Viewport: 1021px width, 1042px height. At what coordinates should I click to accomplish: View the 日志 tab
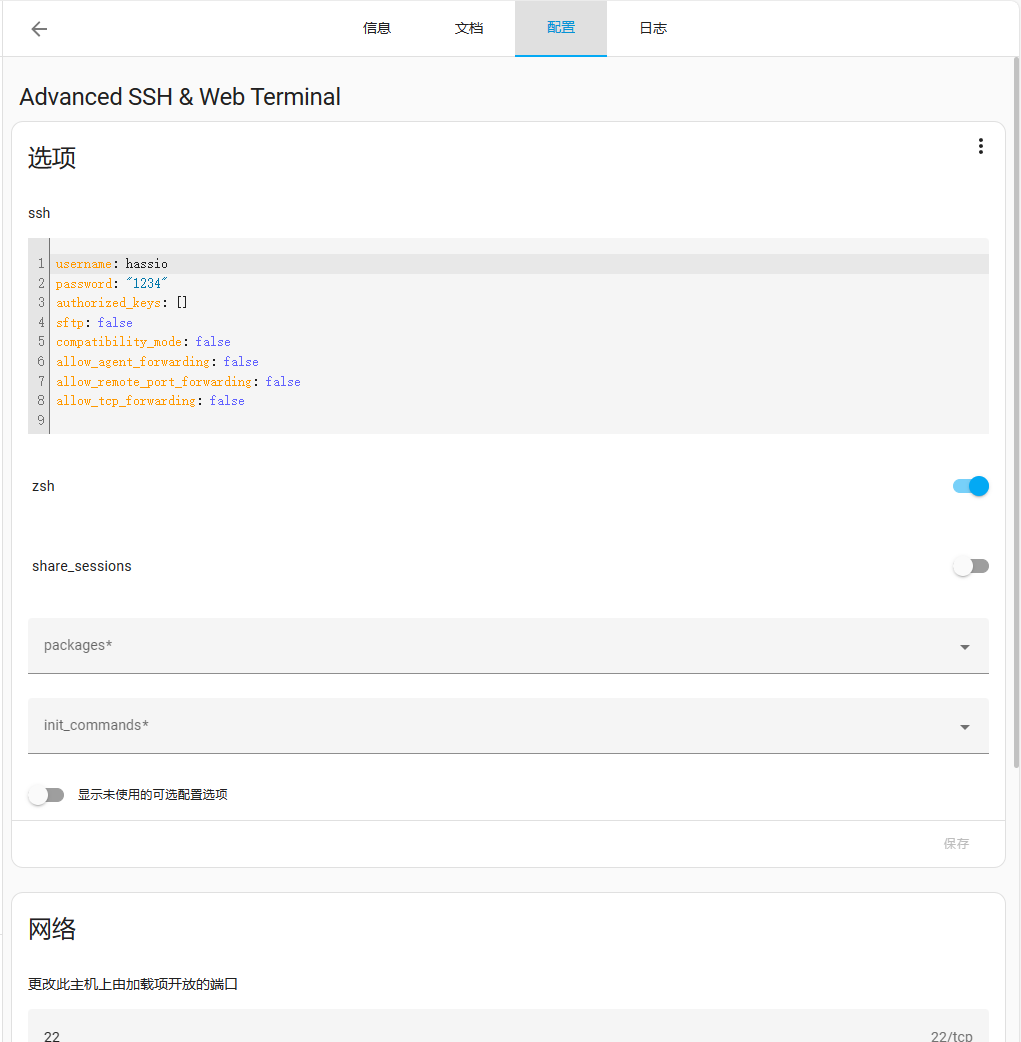653,29
